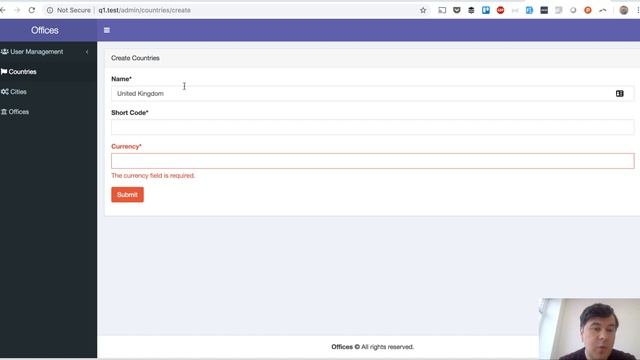The height and width of the screenshot is (360, 640).
Task: Click the Buffer stack extension icon
Action: coord(471,10)
